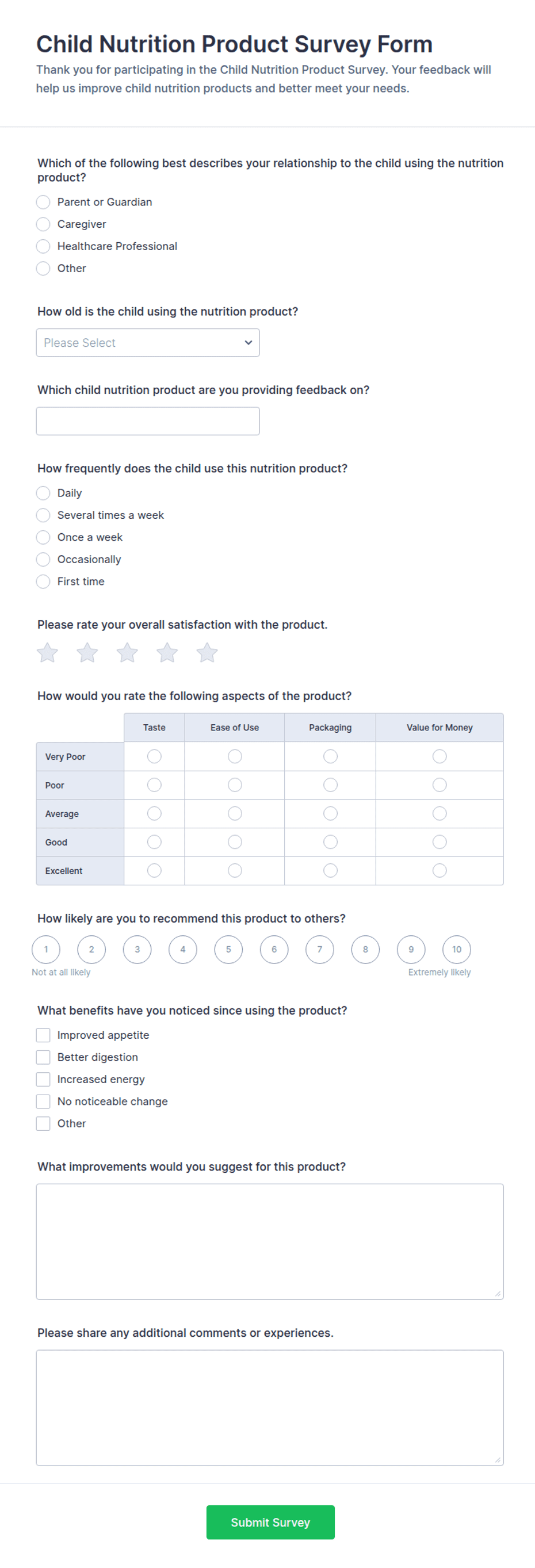The image size is (535, 1568).
Task: Click the fourth satisfaction star
Action: [167, 652]
